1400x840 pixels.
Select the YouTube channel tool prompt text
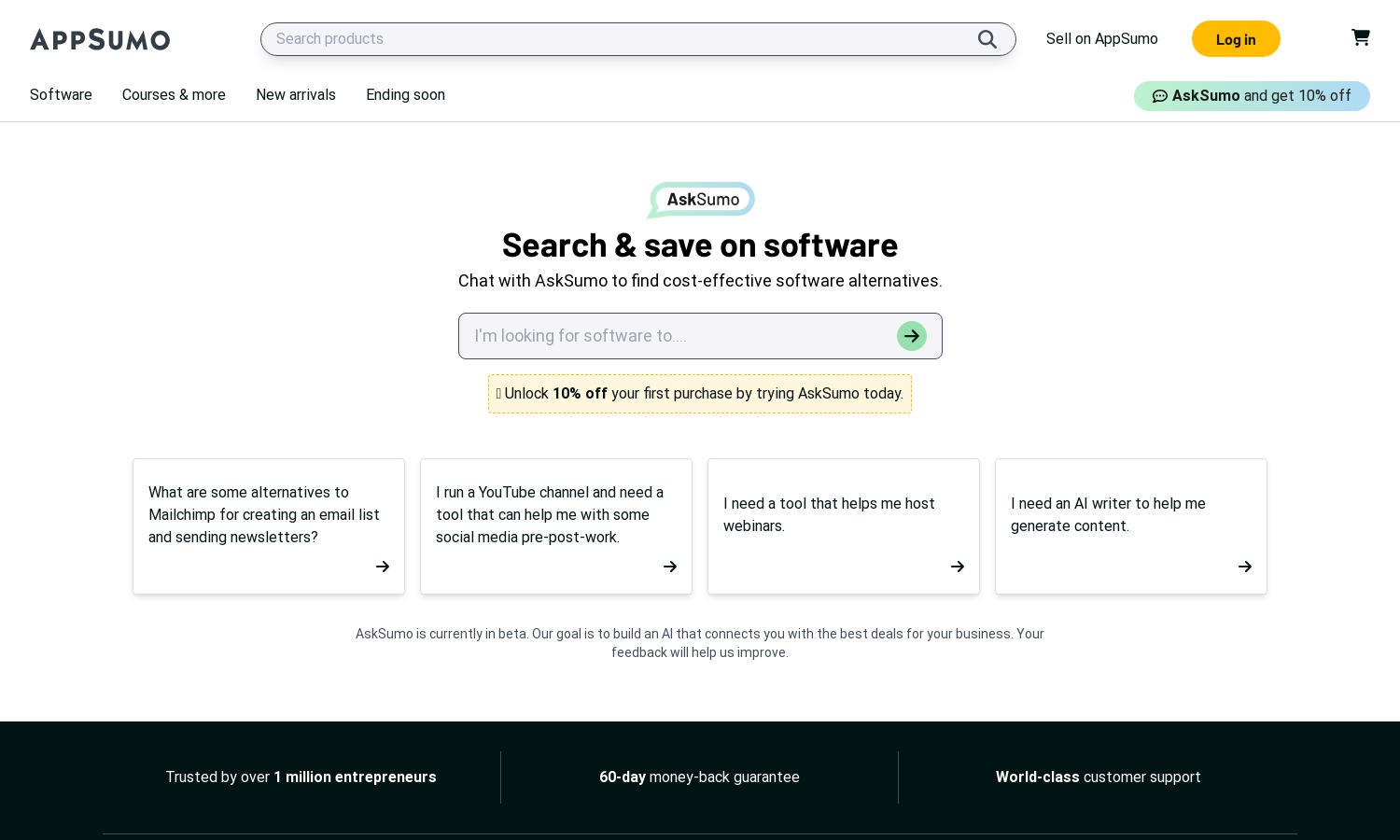(550, 515)
